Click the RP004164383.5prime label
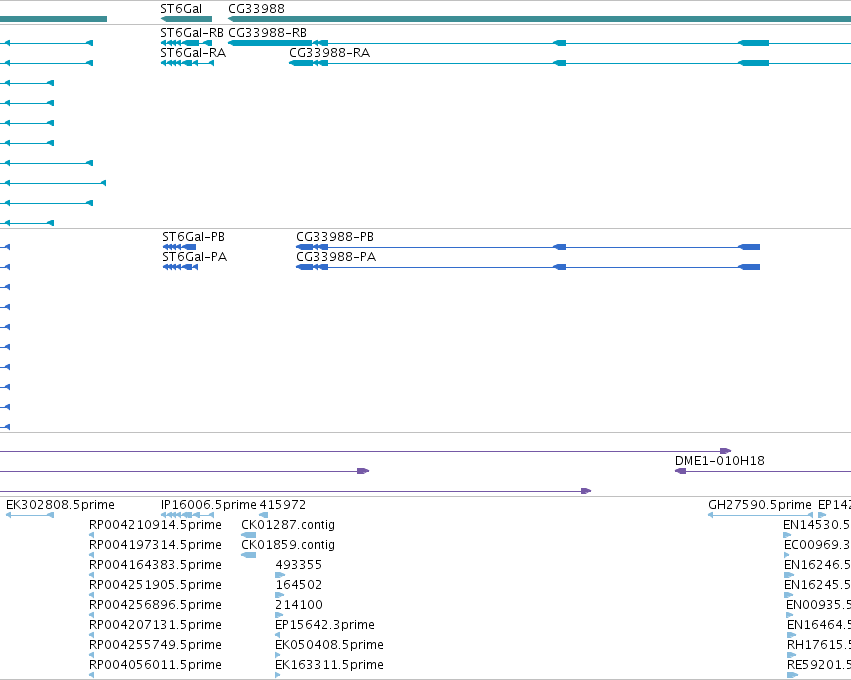The width and height of the screenshot is (851, 680). (155, 565)
